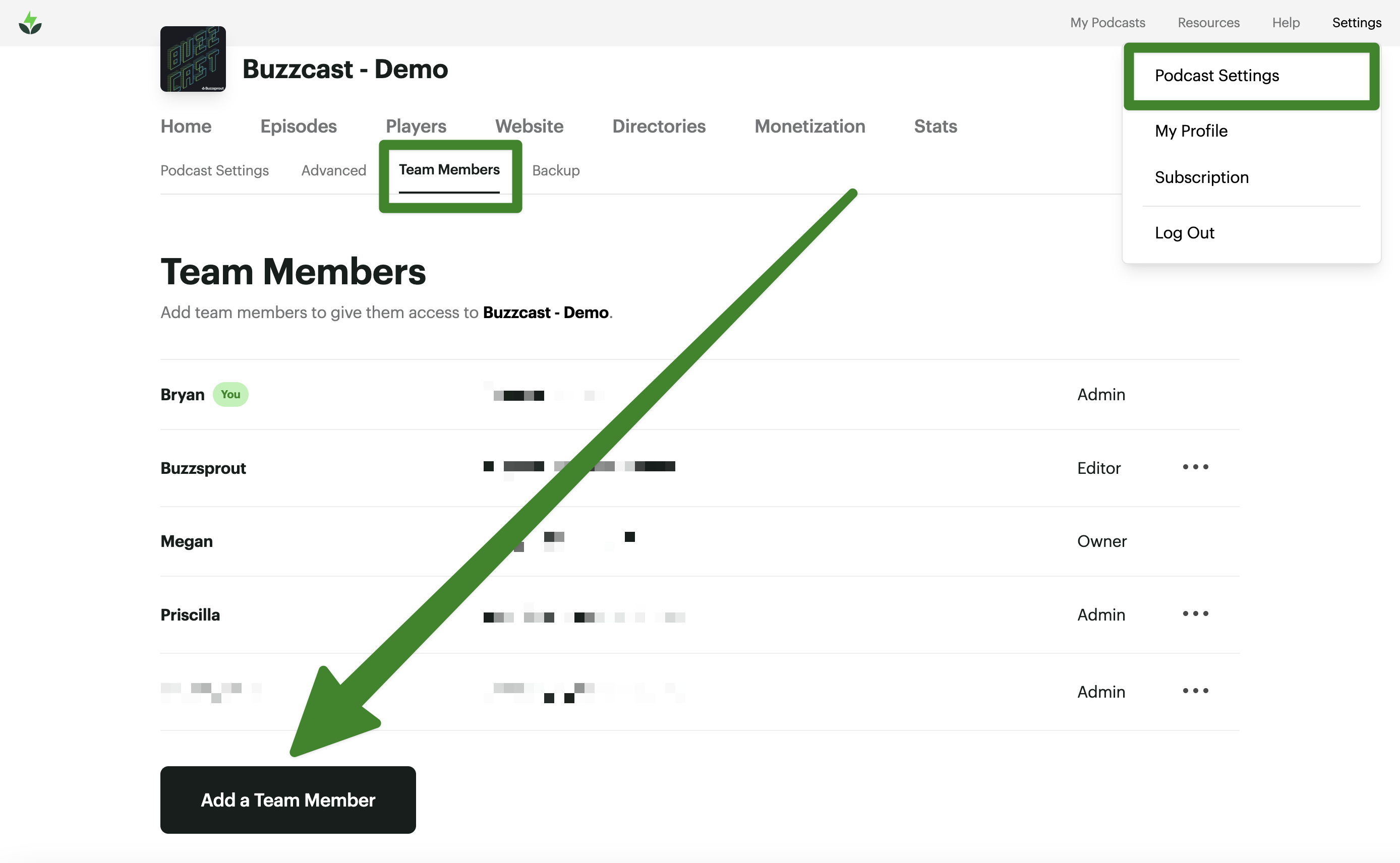Open the Settings dropdown menu

1357,23
